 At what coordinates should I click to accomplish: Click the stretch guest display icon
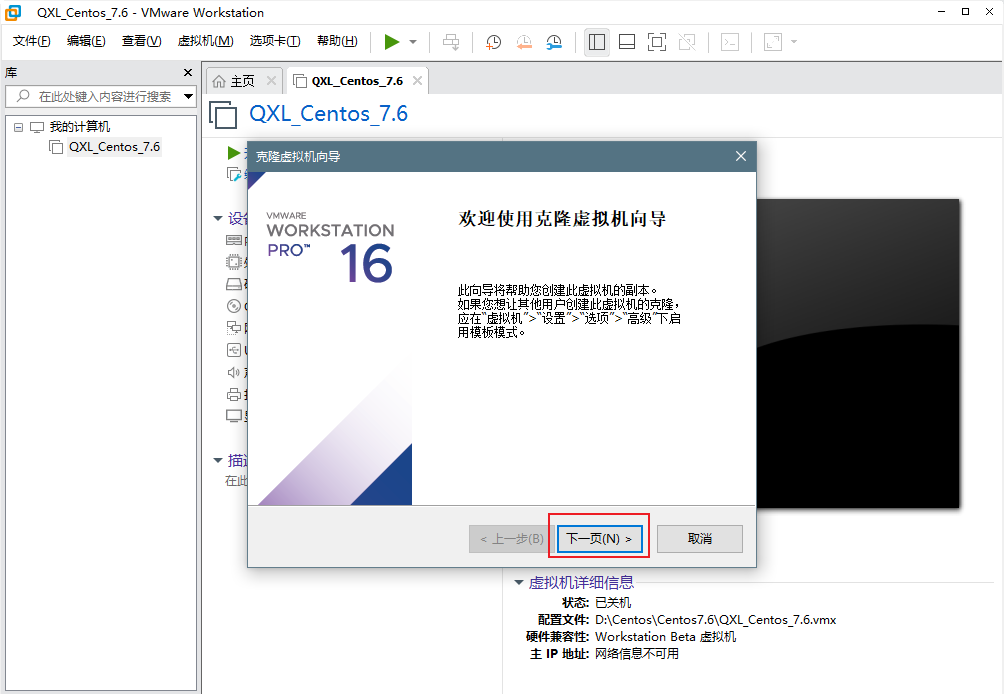(773, 42)
